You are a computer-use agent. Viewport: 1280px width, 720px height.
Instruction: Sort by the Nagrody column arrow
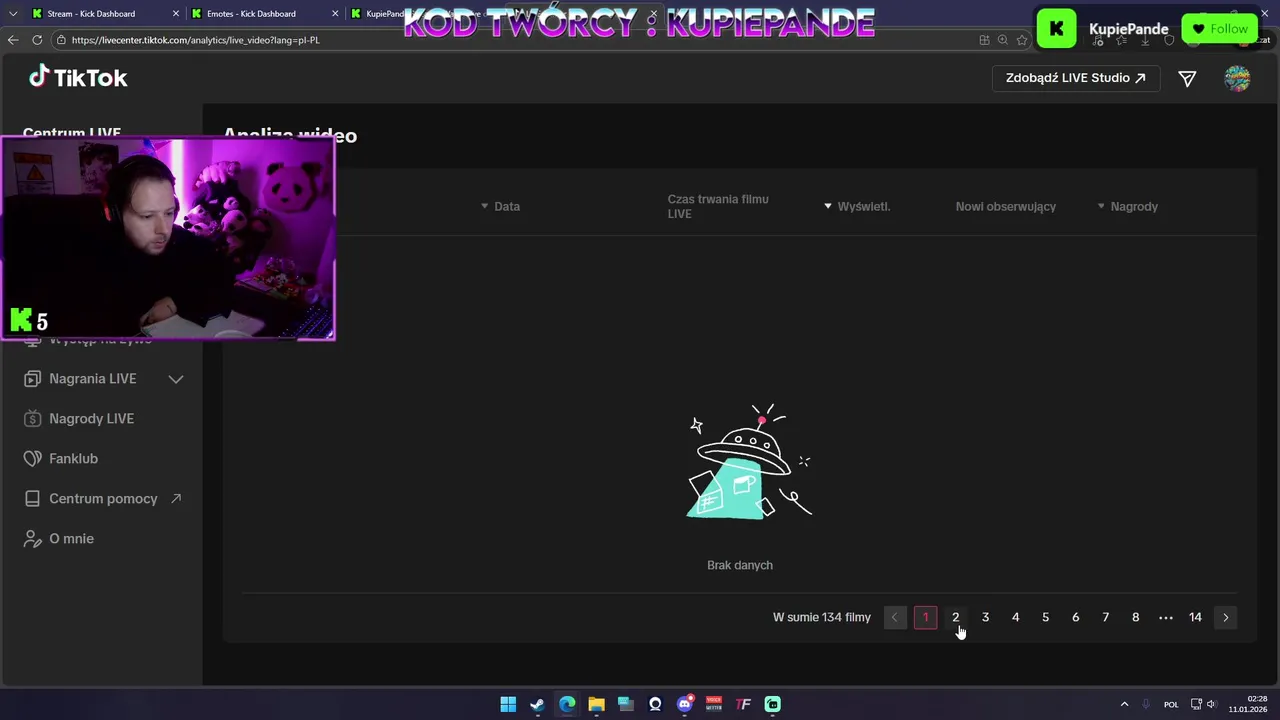pos(1101,206)
